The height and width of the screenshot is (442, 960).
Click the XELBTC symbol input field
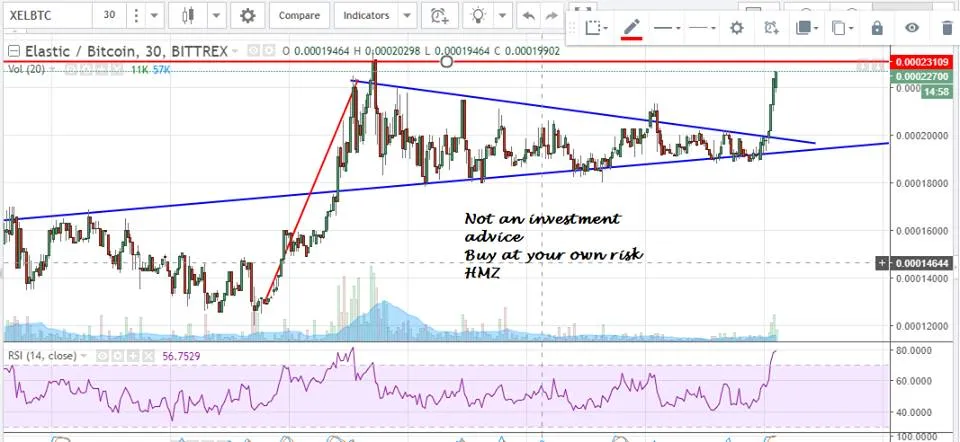click(48, 16)
